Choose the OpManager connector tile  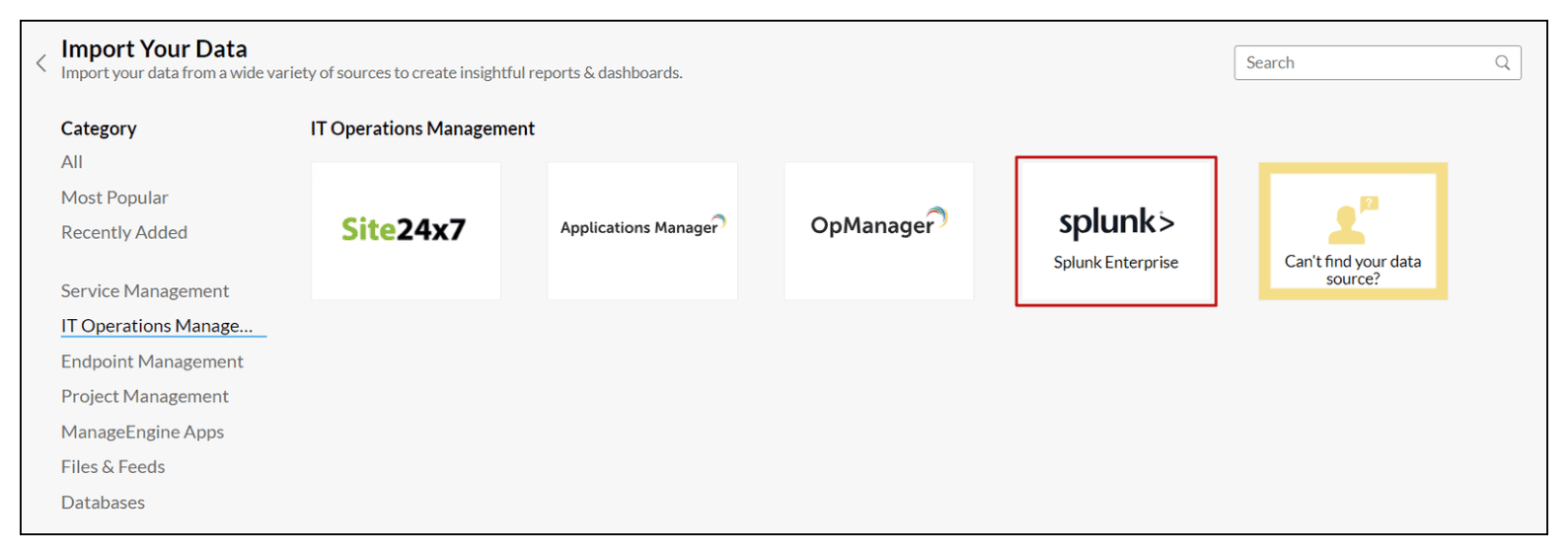[x=879, y=231]
